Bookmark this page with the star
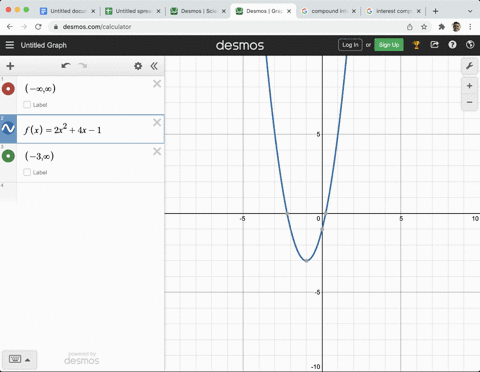Image resolution: width=480 pixels, height=372 pixels. tap(424, 27)
